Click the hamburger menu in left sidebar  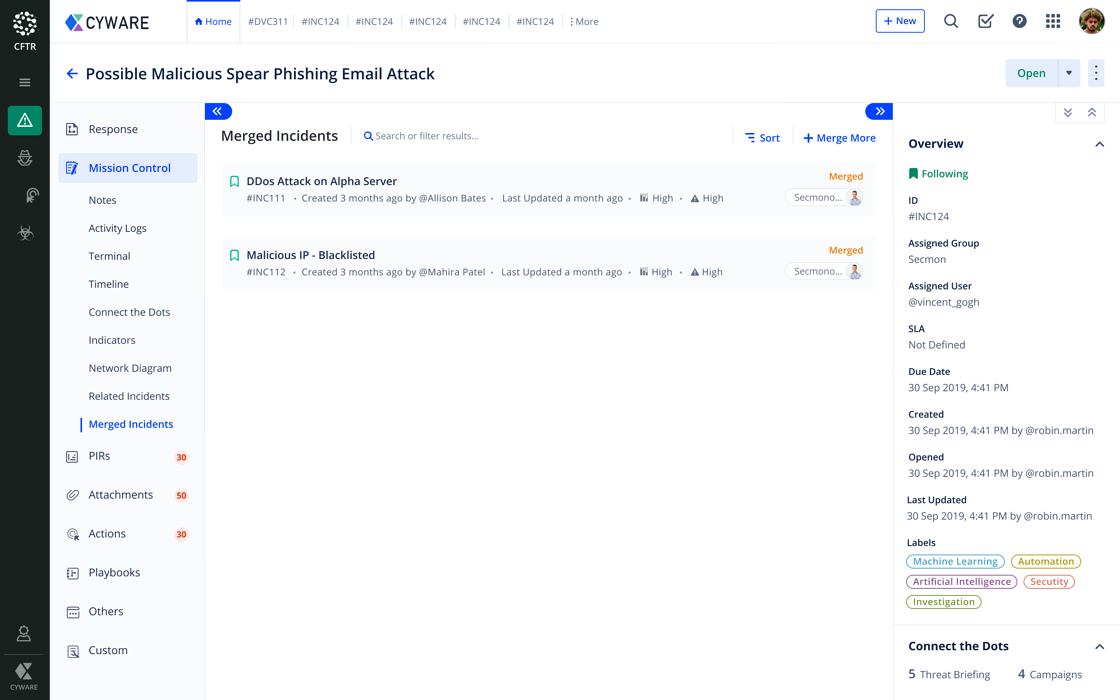[25, 83]
